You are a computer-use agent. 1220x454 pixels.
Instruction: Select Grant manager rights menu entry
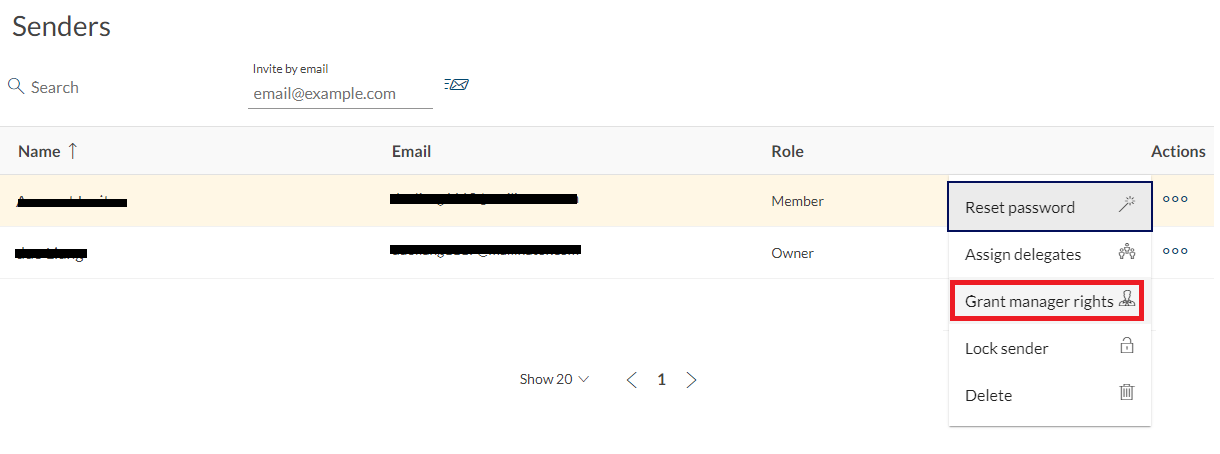click(1049, 301)
